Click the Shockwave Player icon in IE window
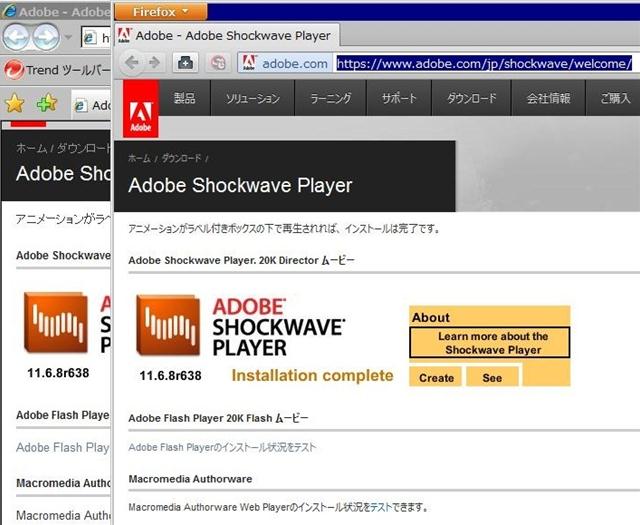 coord(56,323)
